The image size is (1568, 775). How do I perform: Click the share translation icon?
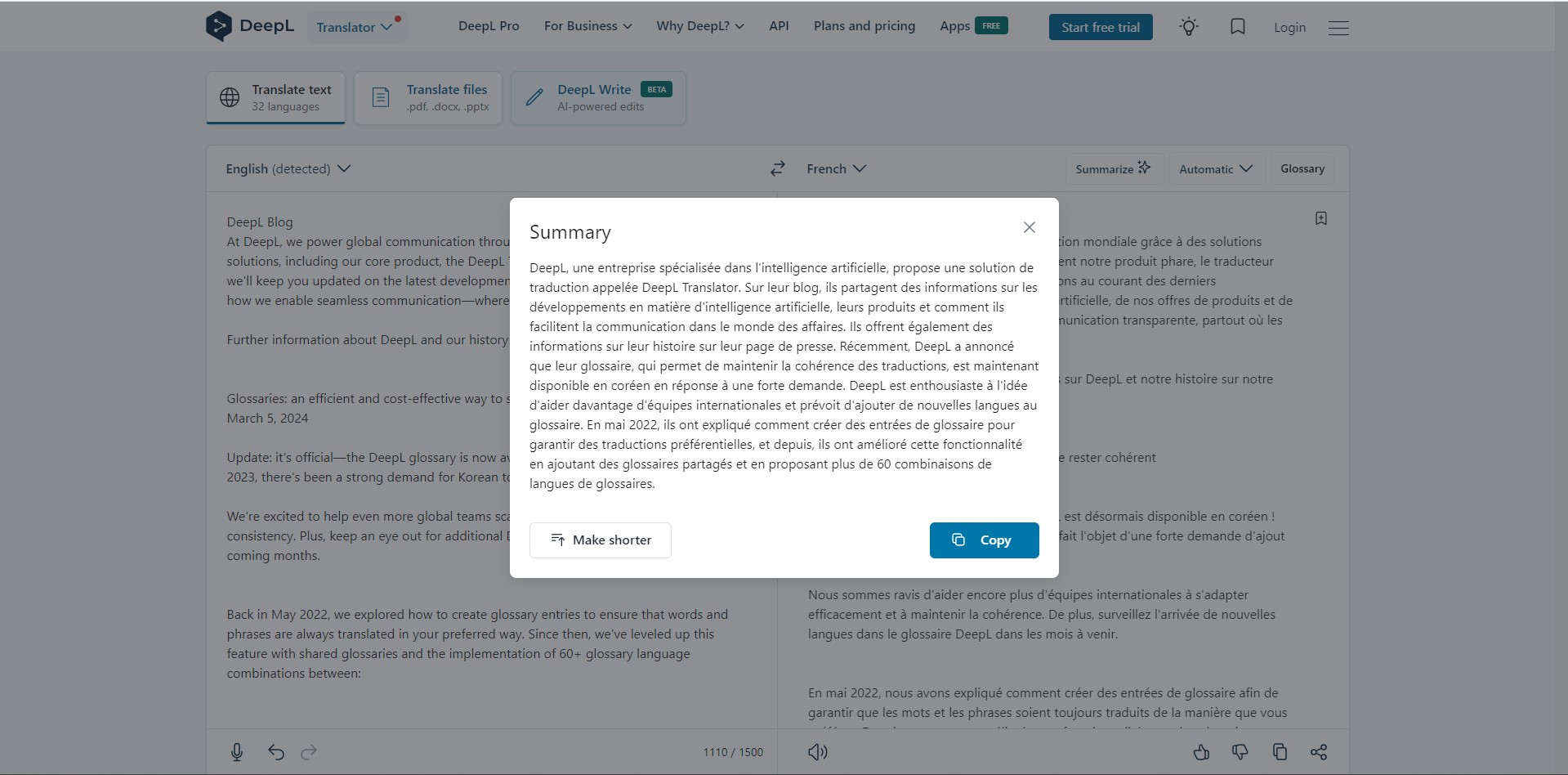1319,752
